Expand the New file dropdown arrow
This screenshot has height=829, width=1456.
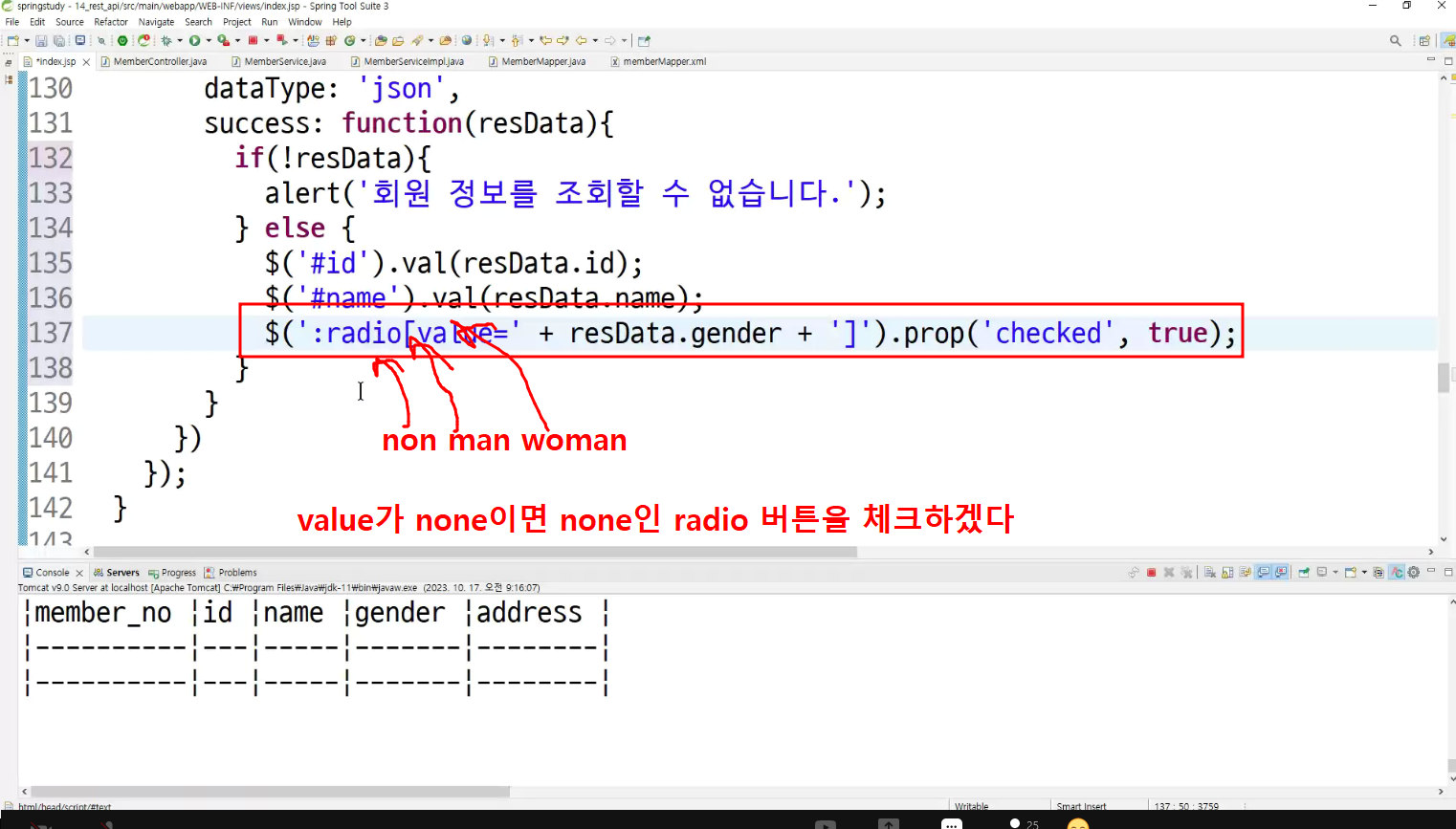coord(27,40)
